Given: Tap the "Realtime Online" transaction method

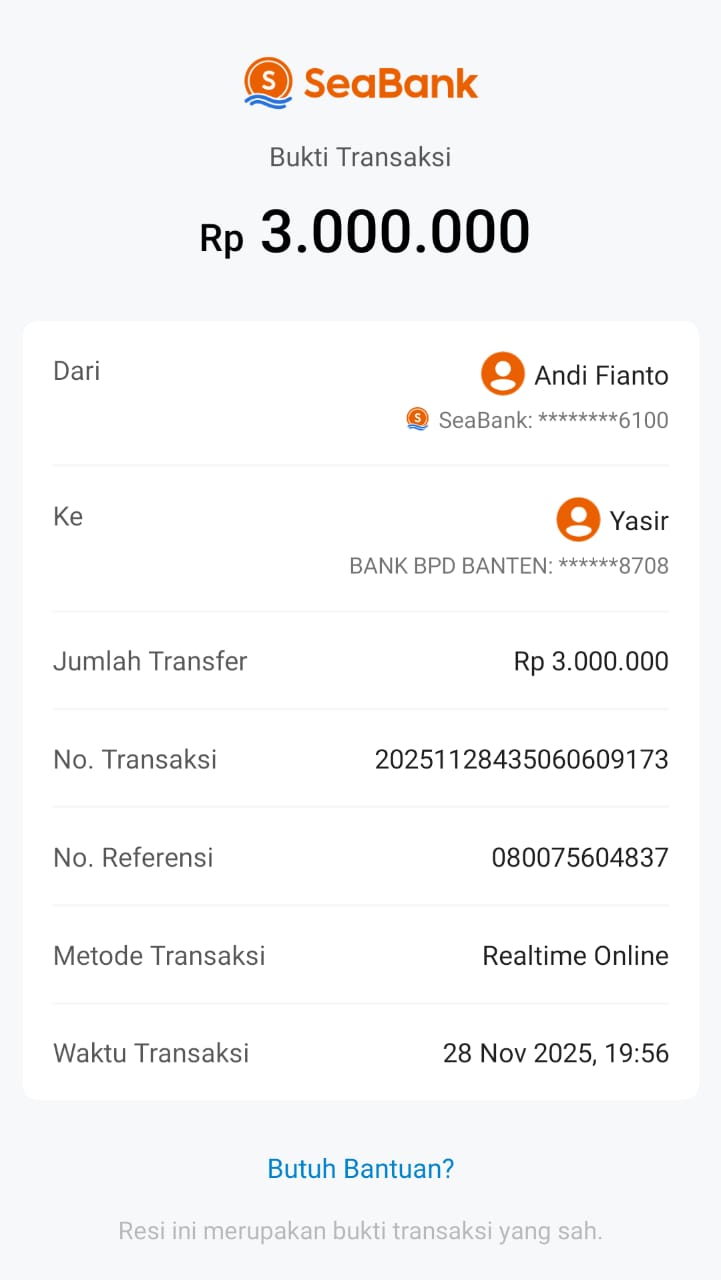Looking at the screenshot, I should (575, 955).
